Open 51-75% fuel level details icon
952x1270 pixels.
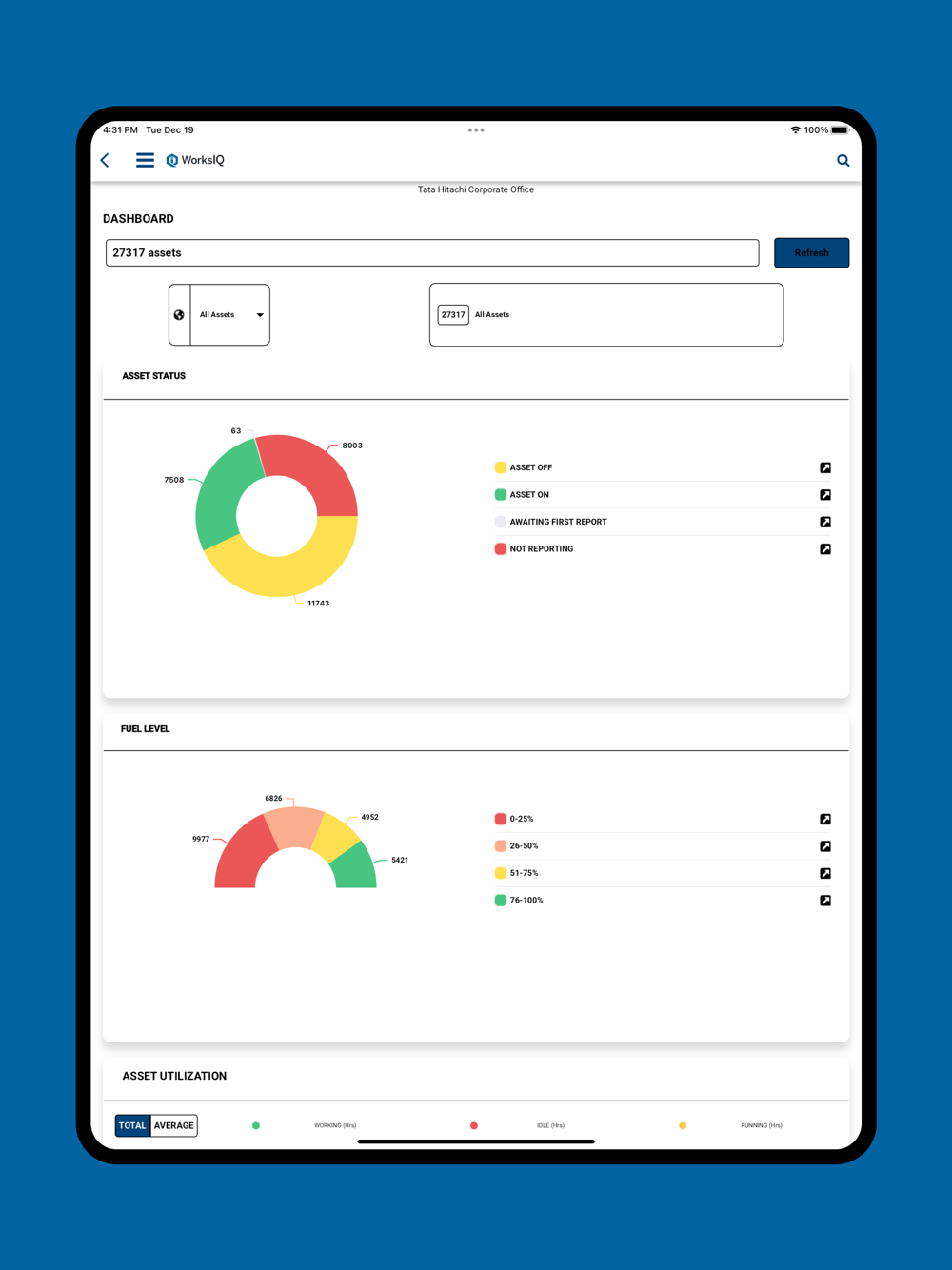pyautogui.click(x=825, y=873)
